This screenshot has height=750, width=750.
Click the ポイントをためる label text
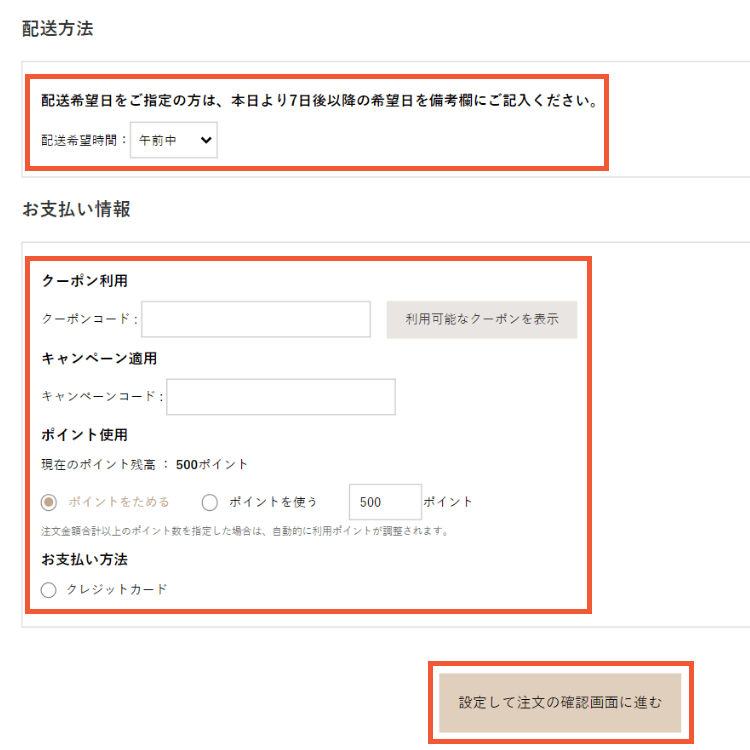click(118, 502)
